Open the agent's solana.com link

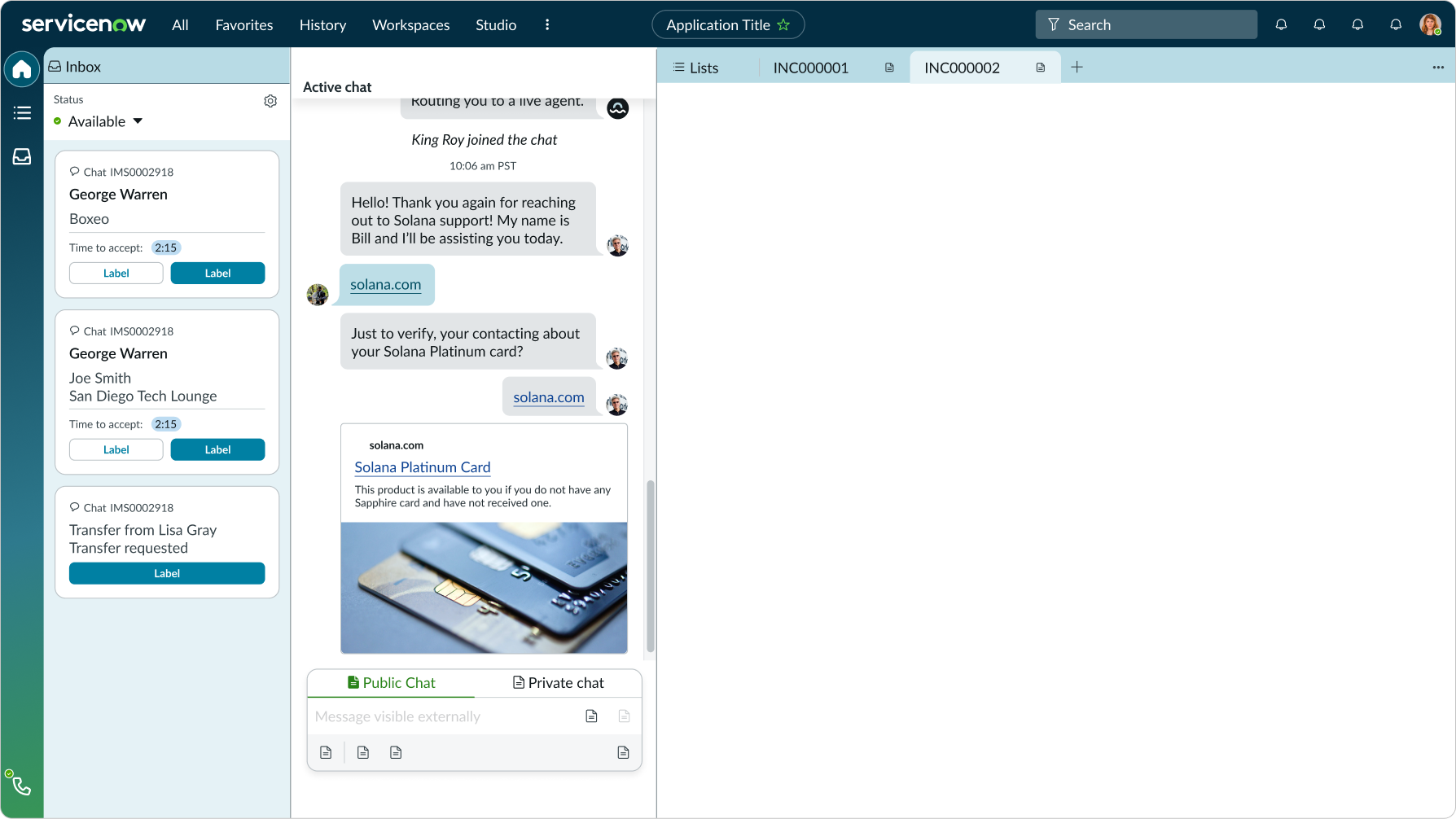pos(549,397)
